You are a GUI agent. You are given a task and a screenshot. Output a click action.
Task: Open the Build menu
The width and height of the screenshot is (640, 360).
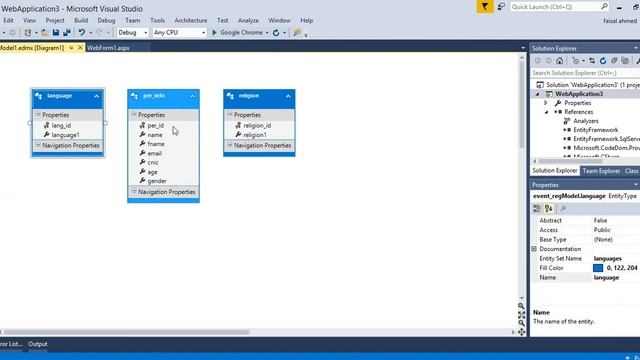click(81, 20)
